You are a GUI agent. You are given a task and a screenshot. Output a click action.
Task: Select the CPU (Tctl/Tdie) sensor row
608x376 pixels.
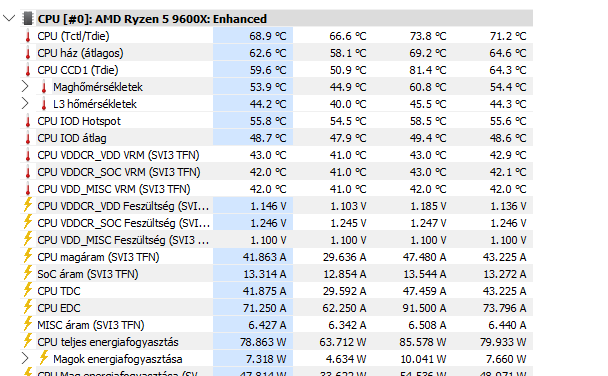[276, 36]
